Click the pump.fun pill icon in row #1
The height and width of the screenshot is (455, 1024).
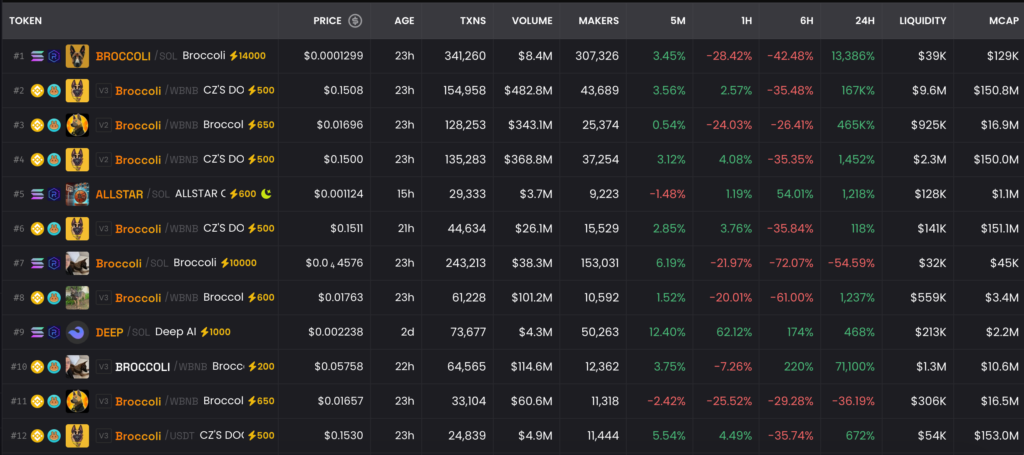53,56
